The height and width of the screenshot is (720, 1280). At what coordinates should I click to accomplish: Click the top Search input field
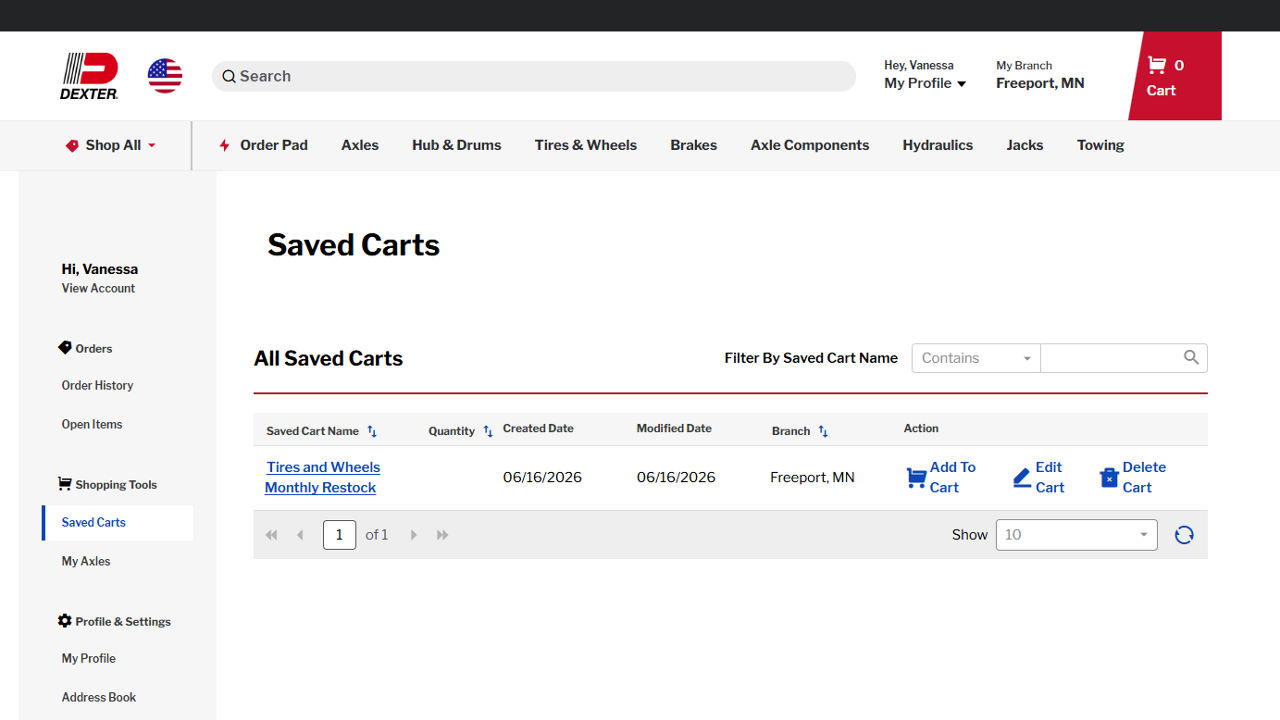(534, 76)
